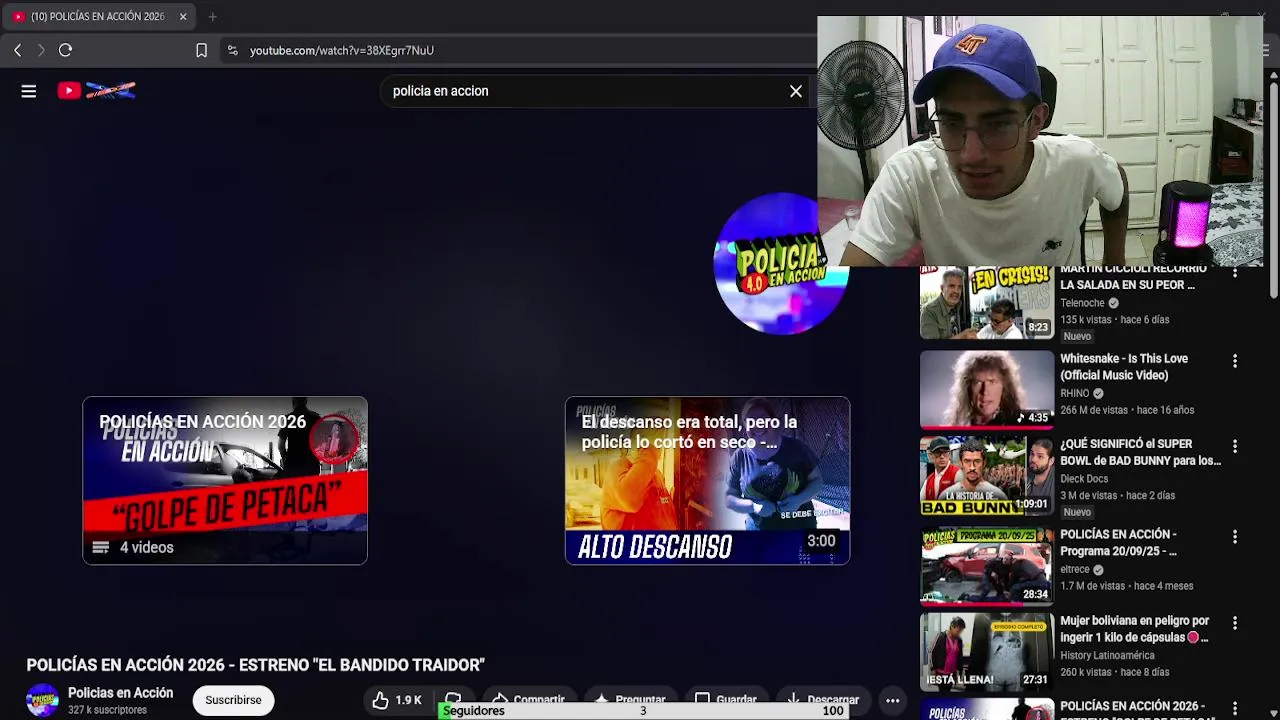
Task: Open more actions ellipsis below video
Action: click(x=893, y=700)
